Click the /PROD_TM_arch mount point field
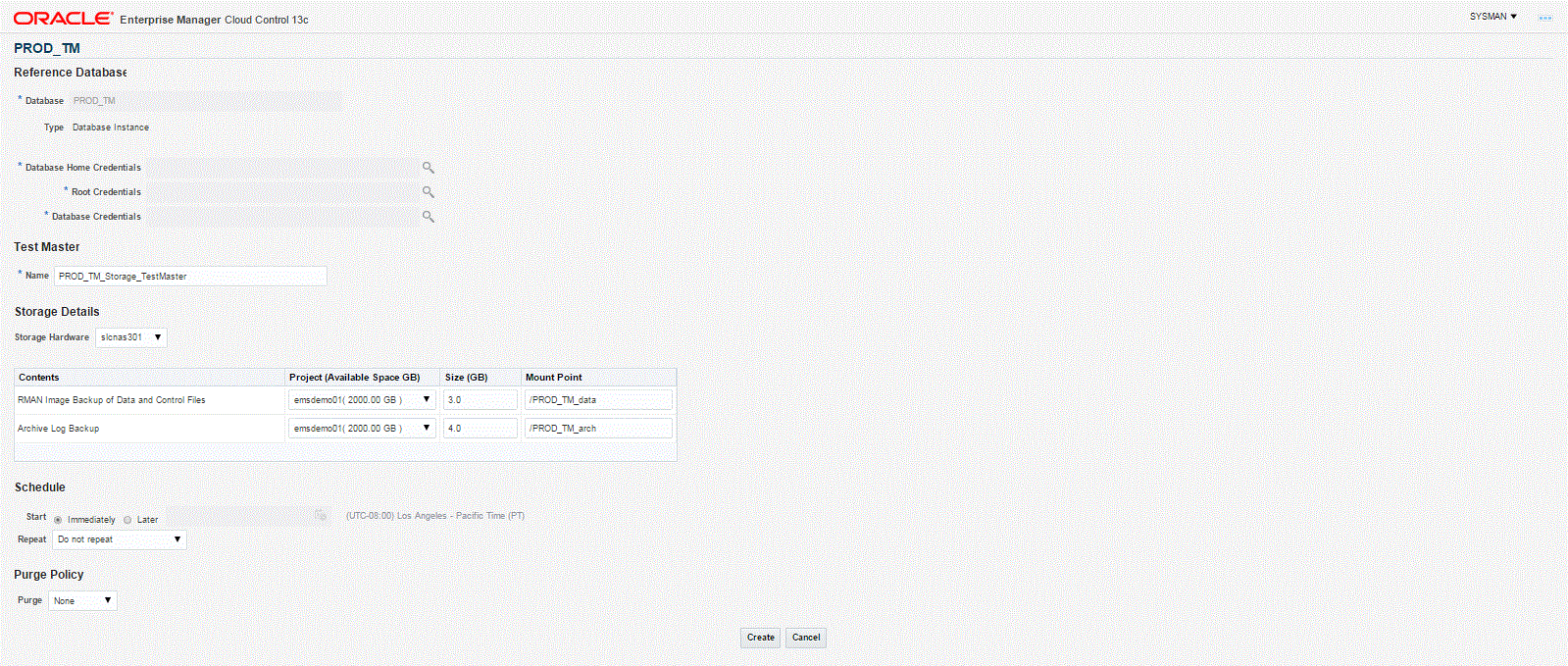 point(598,429)
